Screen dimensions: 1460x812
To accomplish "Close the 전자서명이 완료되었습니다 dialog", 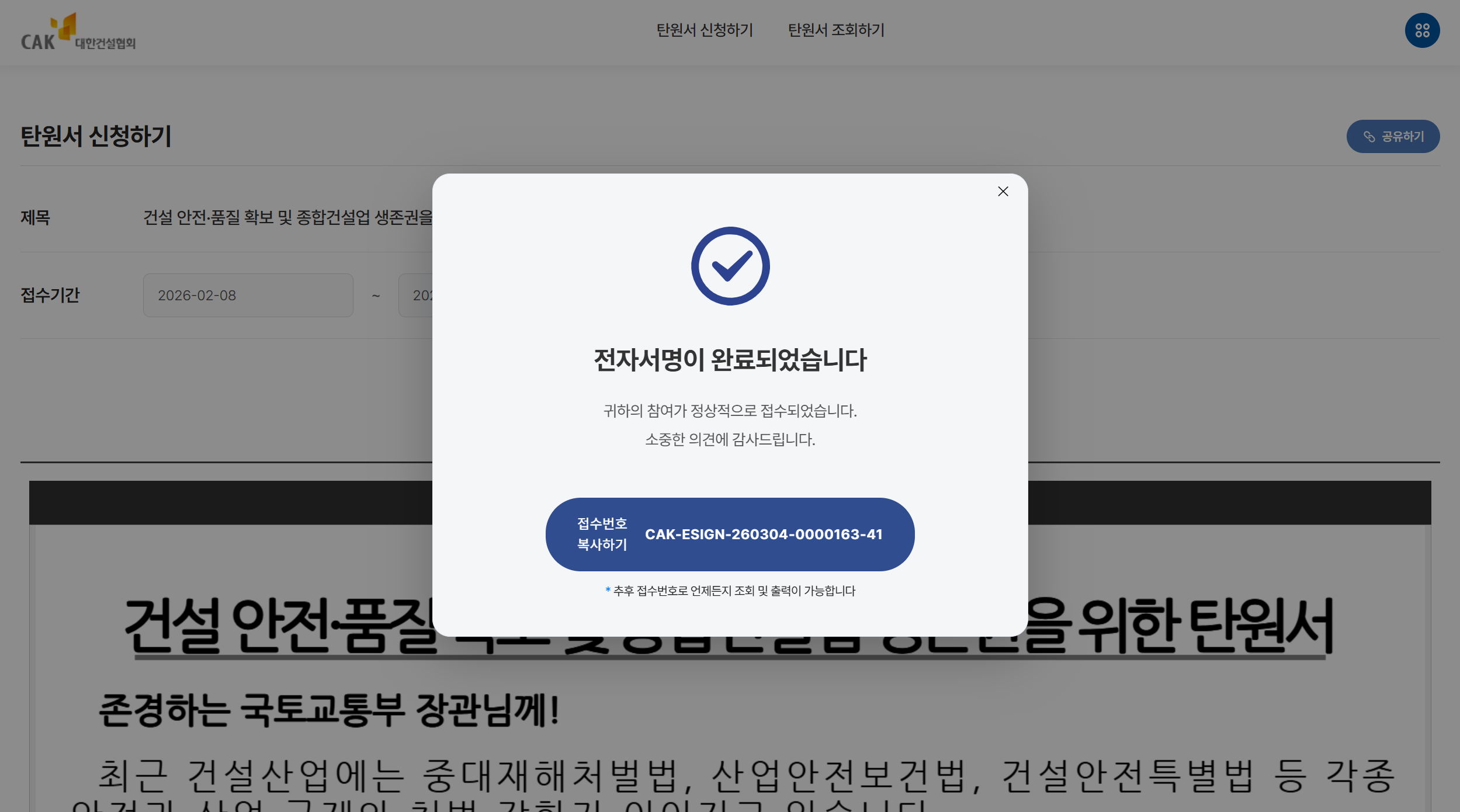I will coord(1003,192).
